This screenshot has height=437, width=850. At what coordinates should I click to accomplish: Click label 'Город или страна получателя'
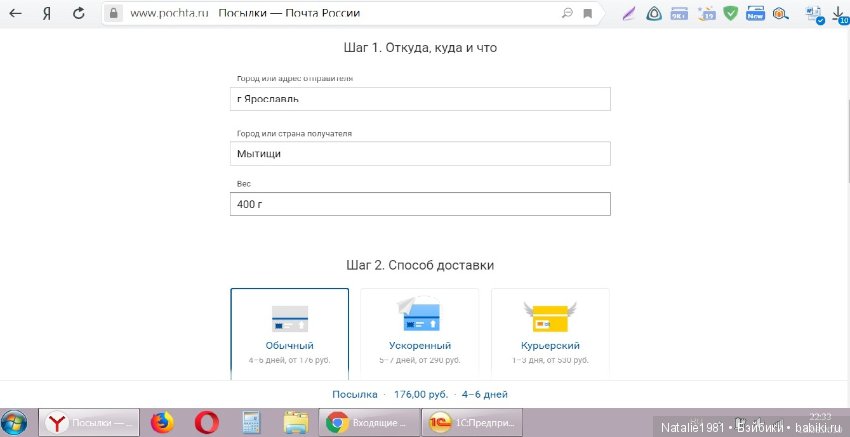294,133
